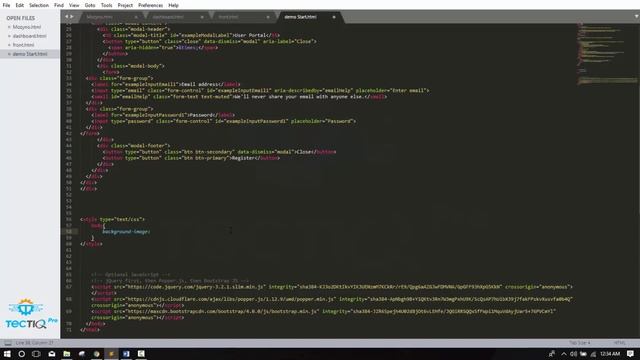
Task: Open the View menu
Action: [x=74, y=5]
